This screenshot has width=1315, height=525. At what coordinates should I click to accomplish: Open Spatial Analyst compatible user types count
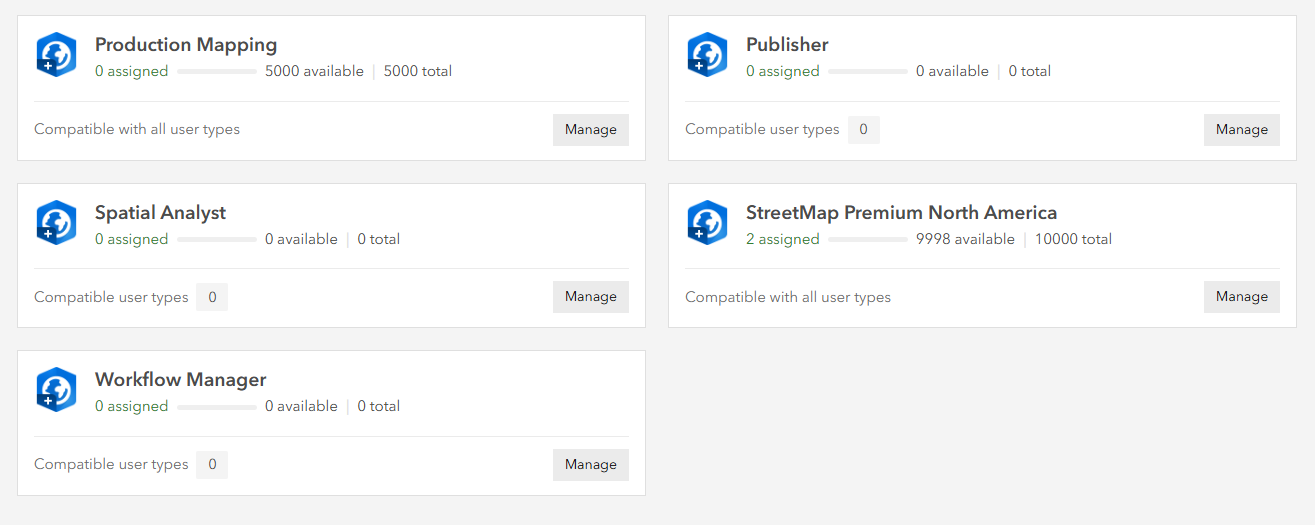[x=212, y=297]
